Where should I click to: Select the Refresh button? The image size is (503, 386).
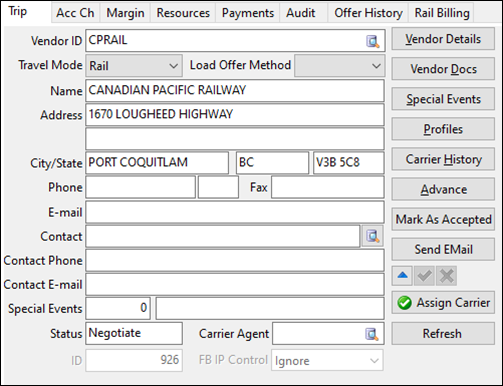click(443, 333)
